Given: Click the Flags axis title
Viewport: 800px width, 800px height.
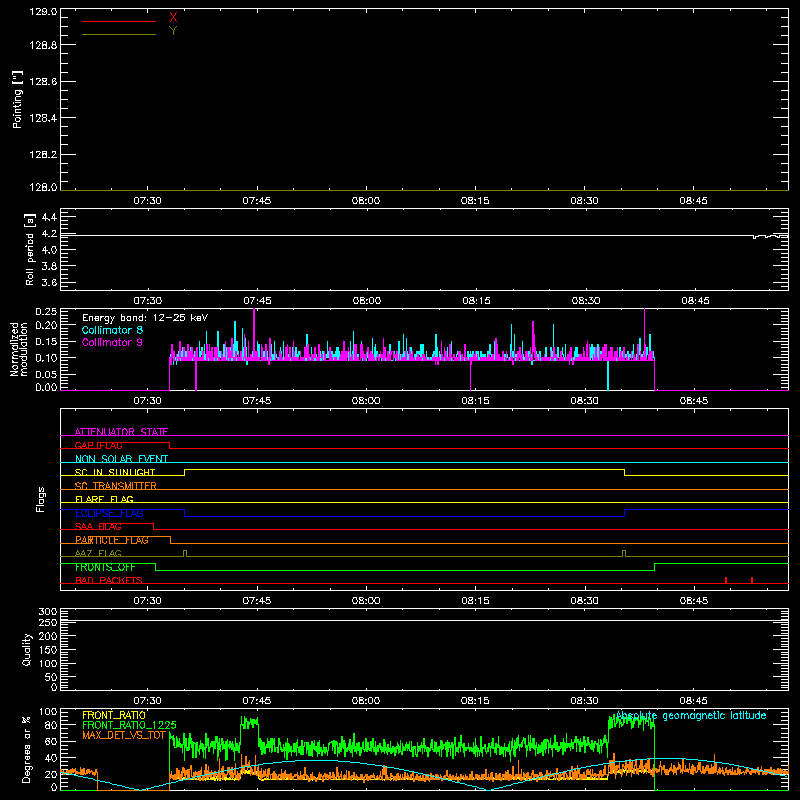Looking at the screenshot, I should (x=41, y=499).
